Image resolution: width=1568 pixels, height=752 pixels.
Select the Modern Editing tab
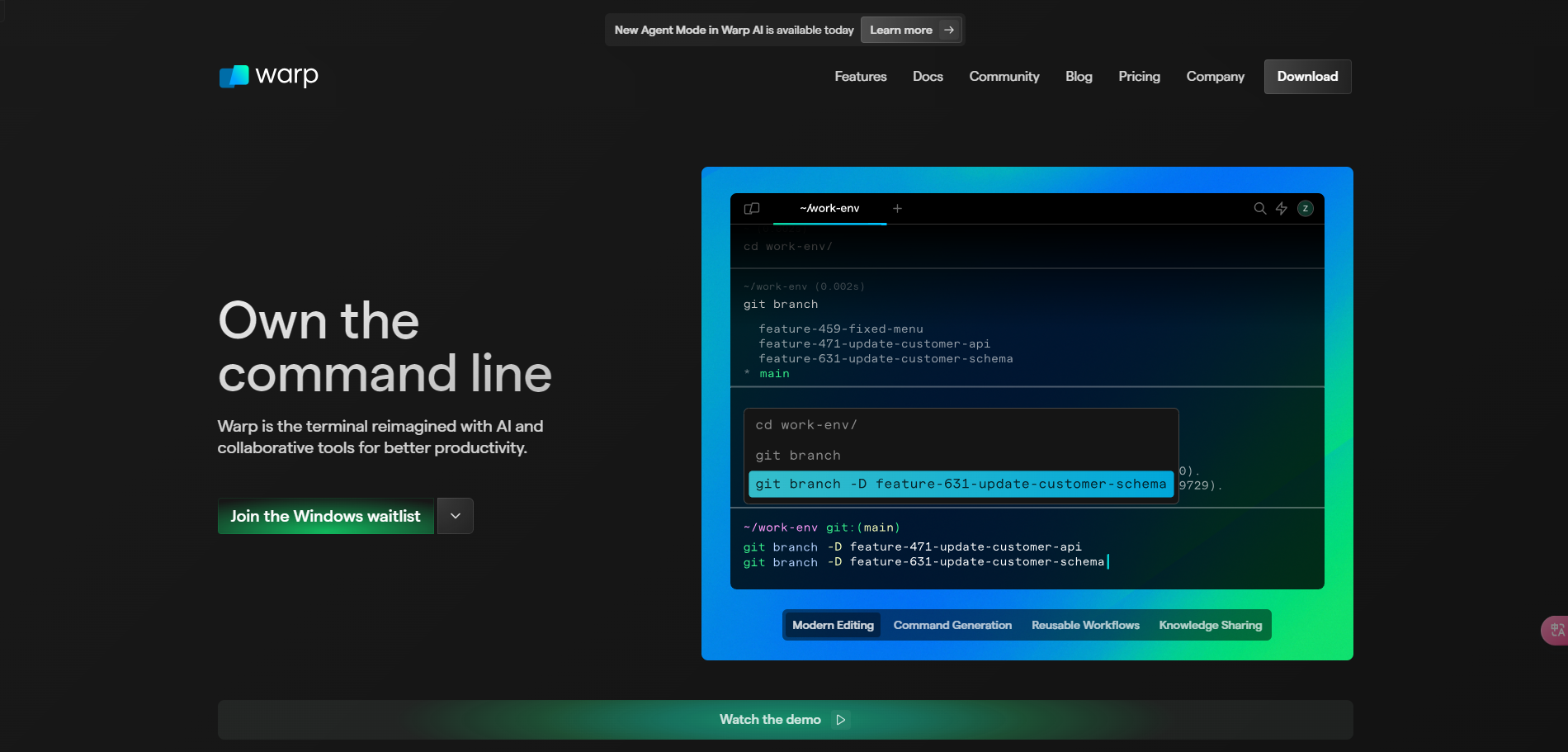833,625
